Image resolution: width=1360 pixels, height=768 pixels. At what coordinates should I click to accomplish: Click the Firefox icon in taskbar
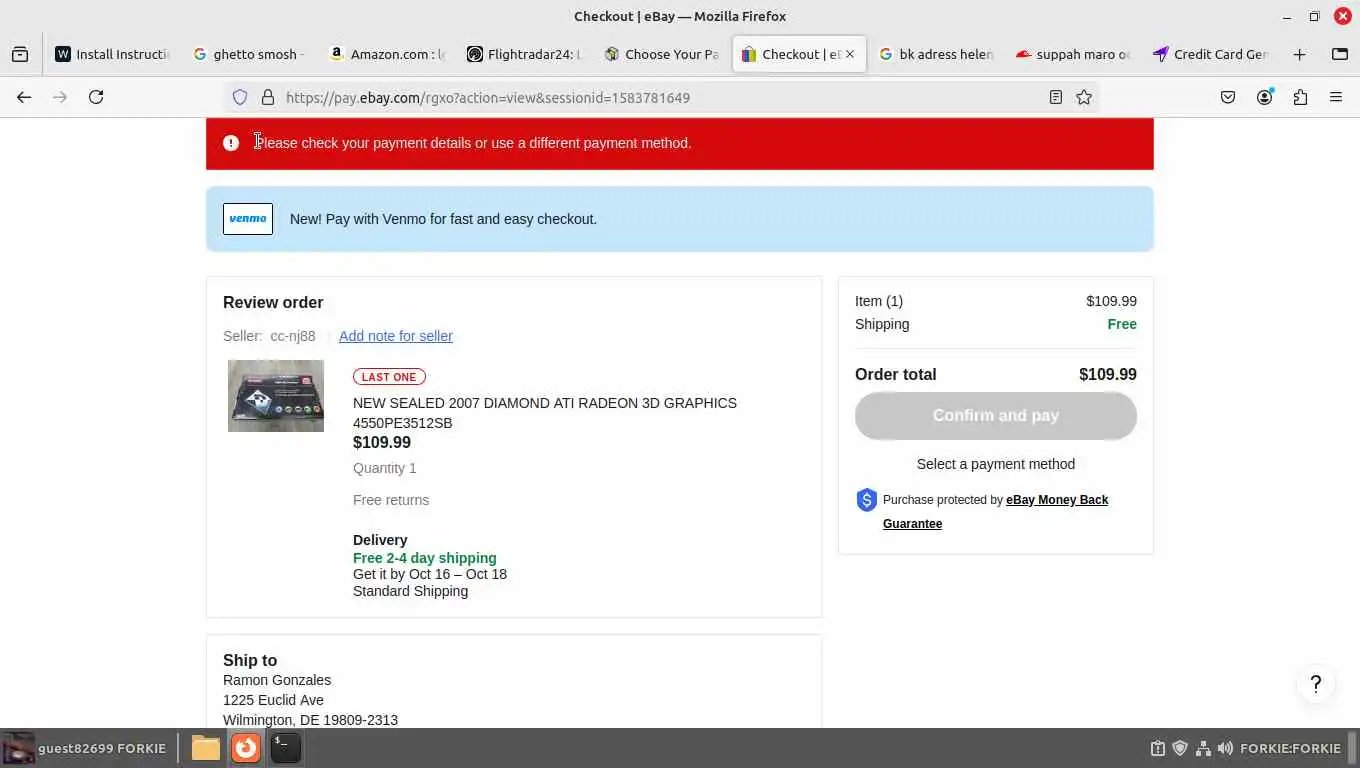click(x=246, y=747)
